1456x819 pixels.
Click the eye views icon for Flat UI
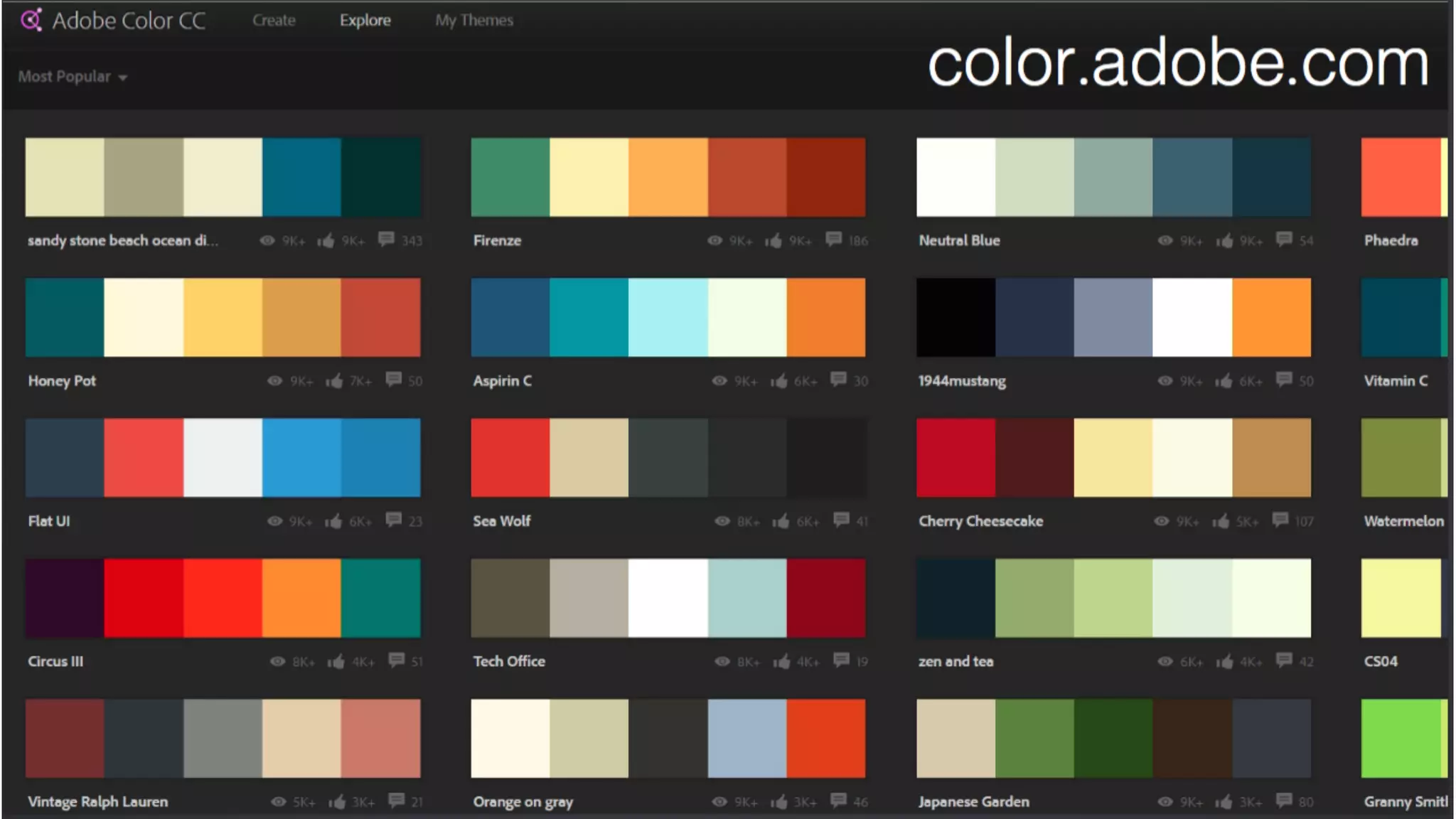coord(275,521)
